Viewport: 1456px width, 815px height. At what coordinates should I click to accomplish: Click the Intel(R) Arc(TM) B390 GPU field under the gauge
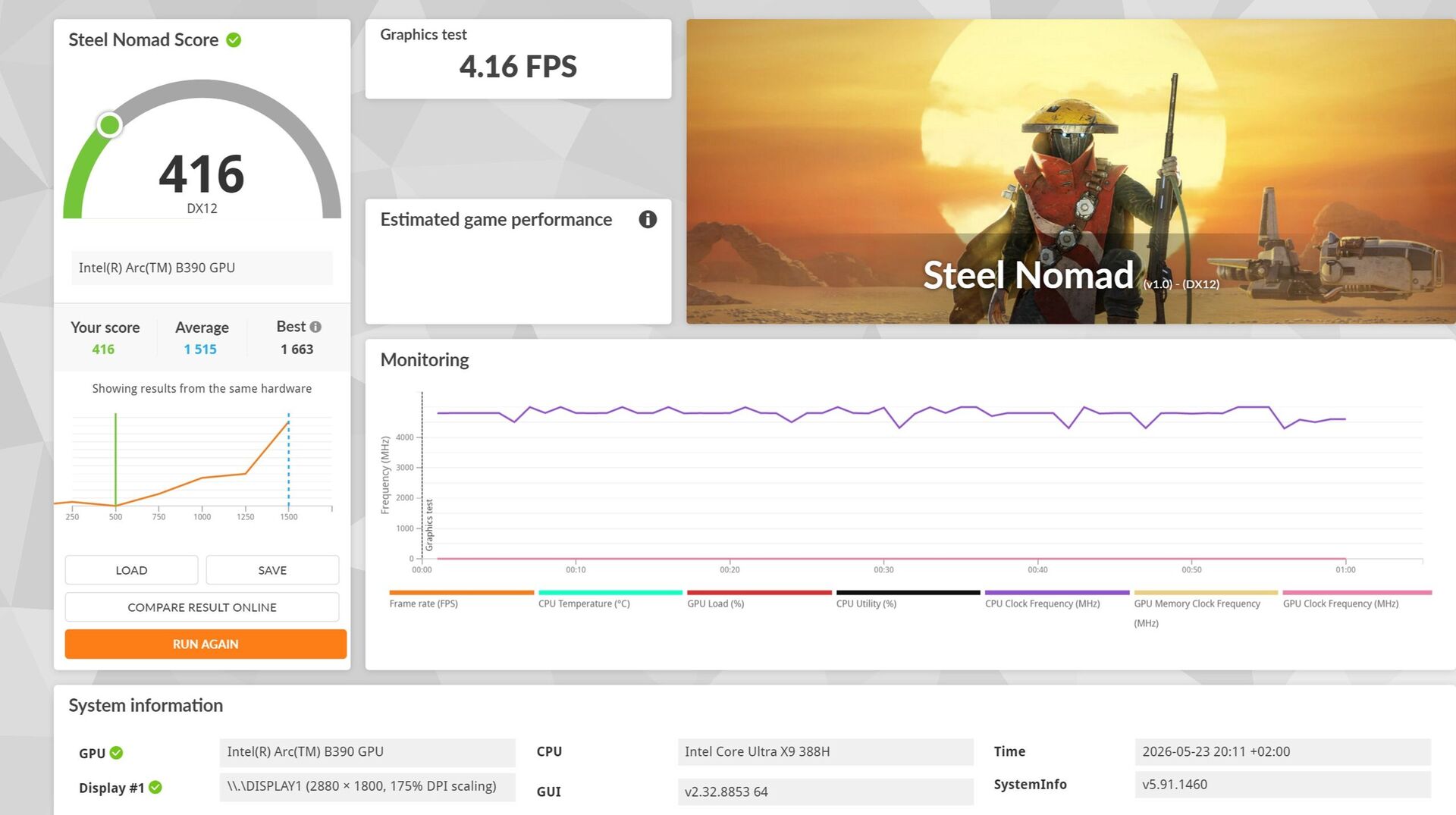point(202,268)
